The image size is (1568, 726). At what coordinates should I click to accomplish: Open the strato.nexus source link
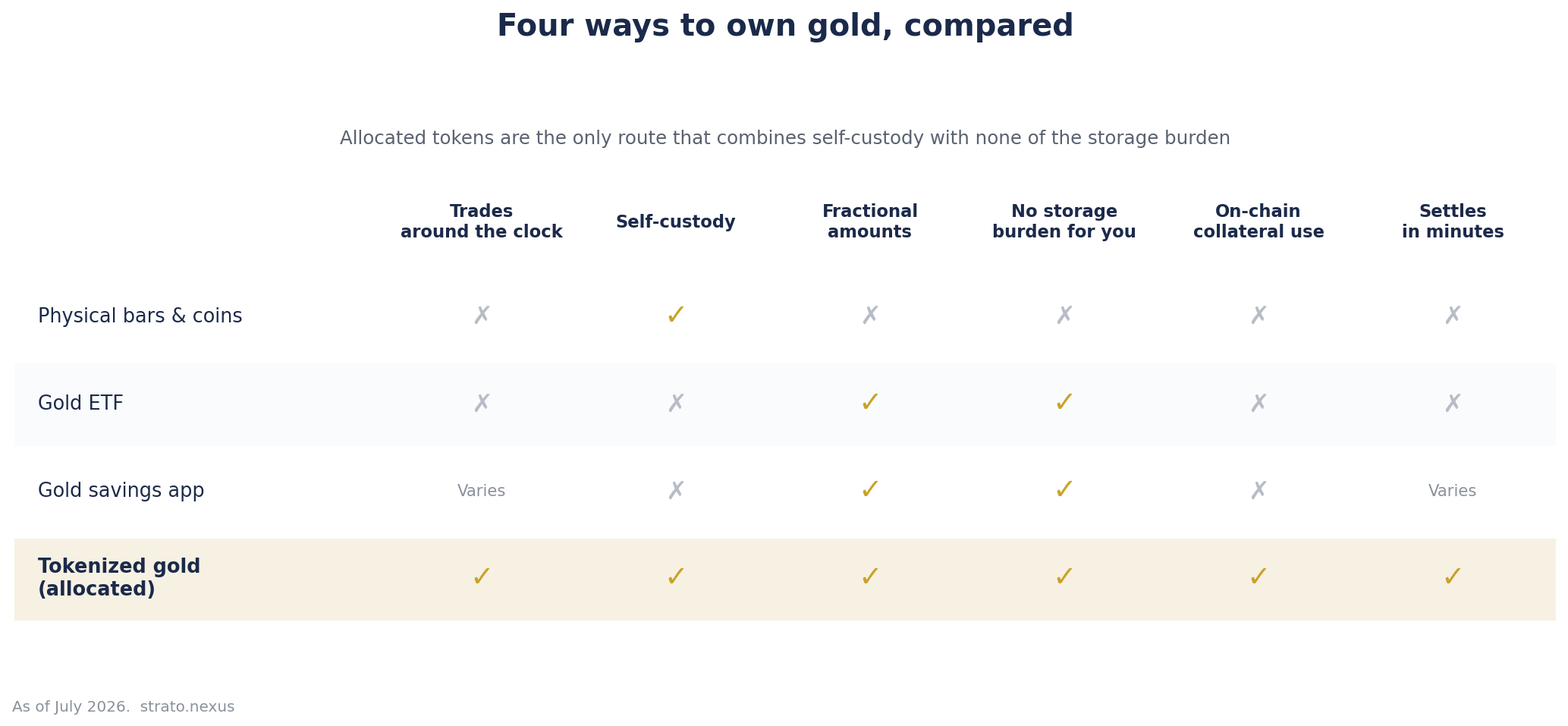187,707
